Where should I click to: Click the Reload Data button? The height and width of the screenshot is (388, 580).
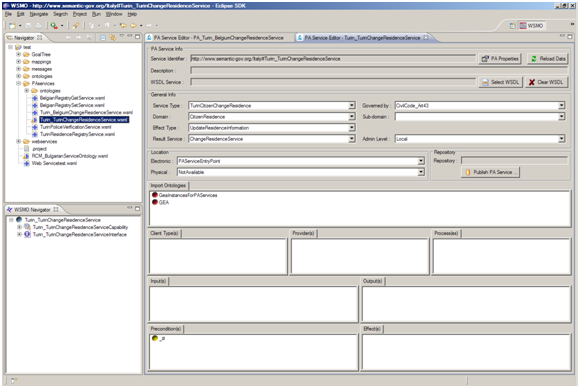548,58
